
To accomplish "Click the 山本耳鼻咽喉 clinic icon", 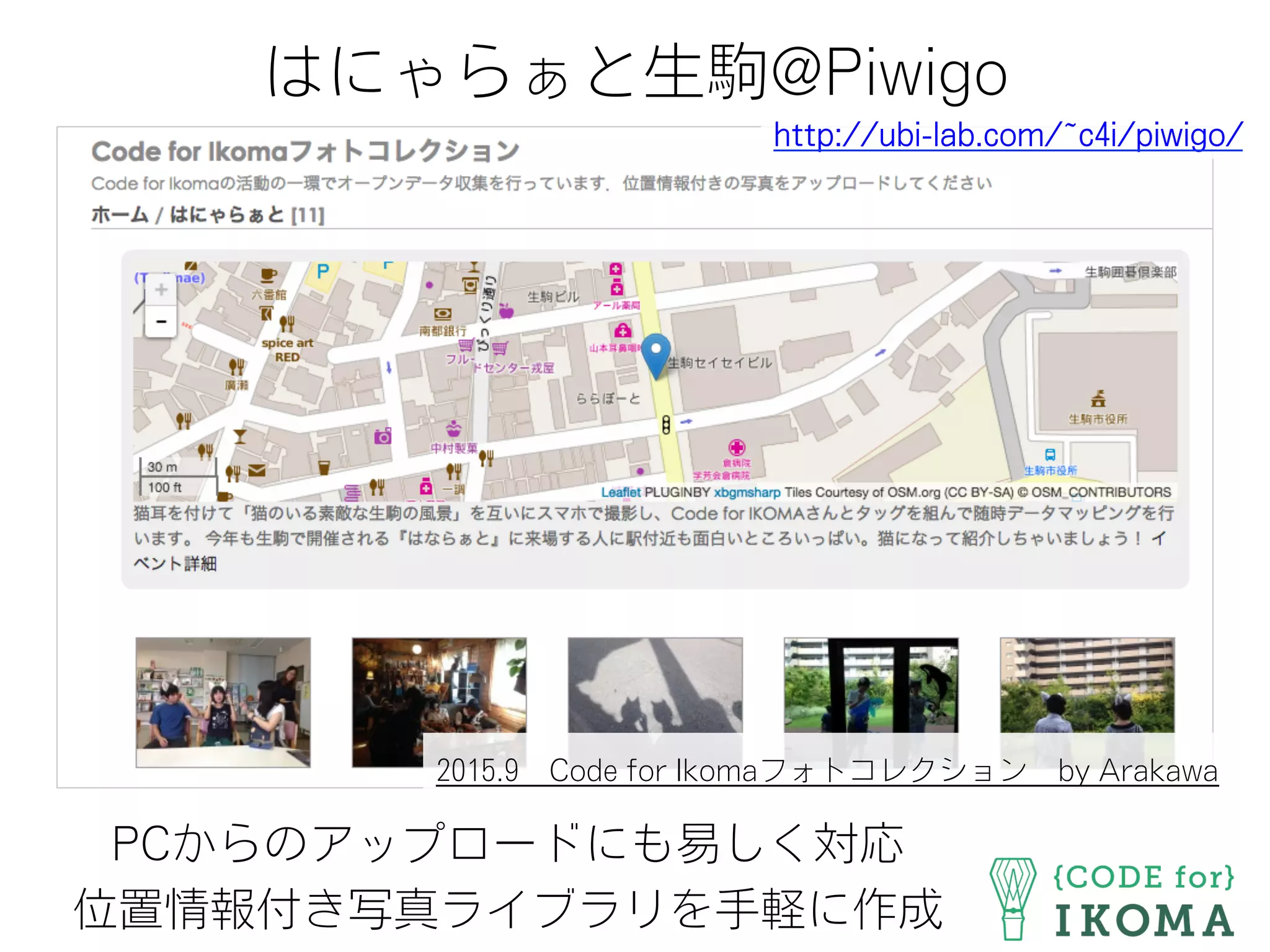I will [x=623, y=330].
